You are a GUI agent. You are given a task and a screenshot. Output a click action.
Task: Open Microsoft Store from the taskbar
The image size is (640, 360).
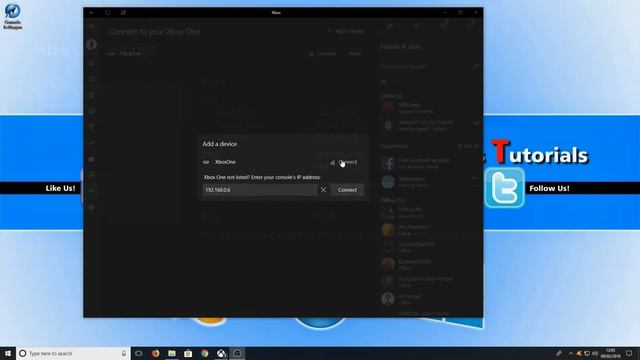[x=188, y=353]
